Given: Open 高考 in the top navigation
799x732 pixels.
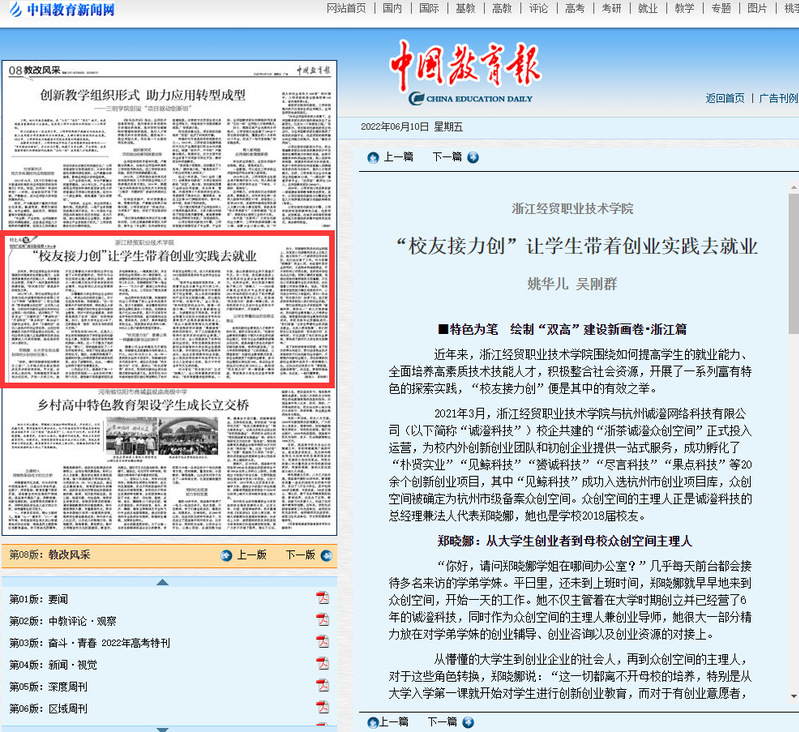Looking at the screenshot, I should [x=574, y=8].
